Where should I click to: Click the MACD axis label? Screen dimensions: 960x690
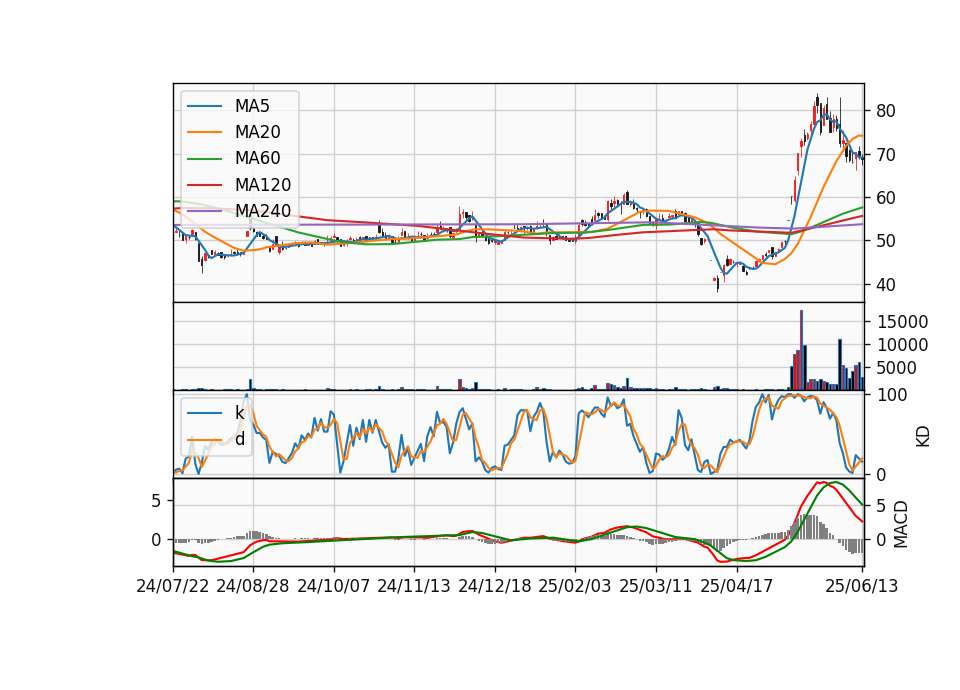[x=901, y=524]
